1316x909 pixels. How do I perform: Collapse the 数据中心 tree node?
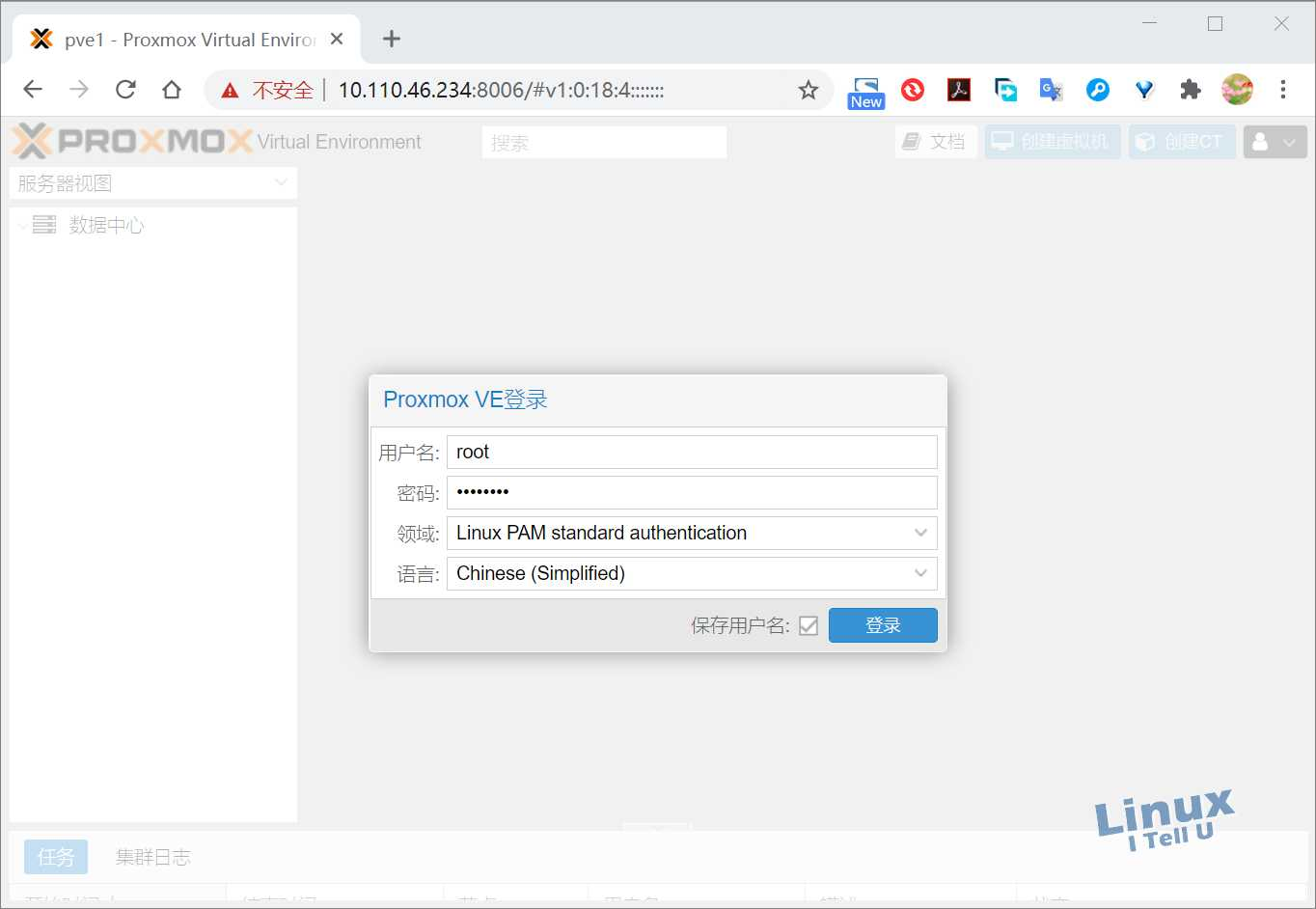coord(23,226)
